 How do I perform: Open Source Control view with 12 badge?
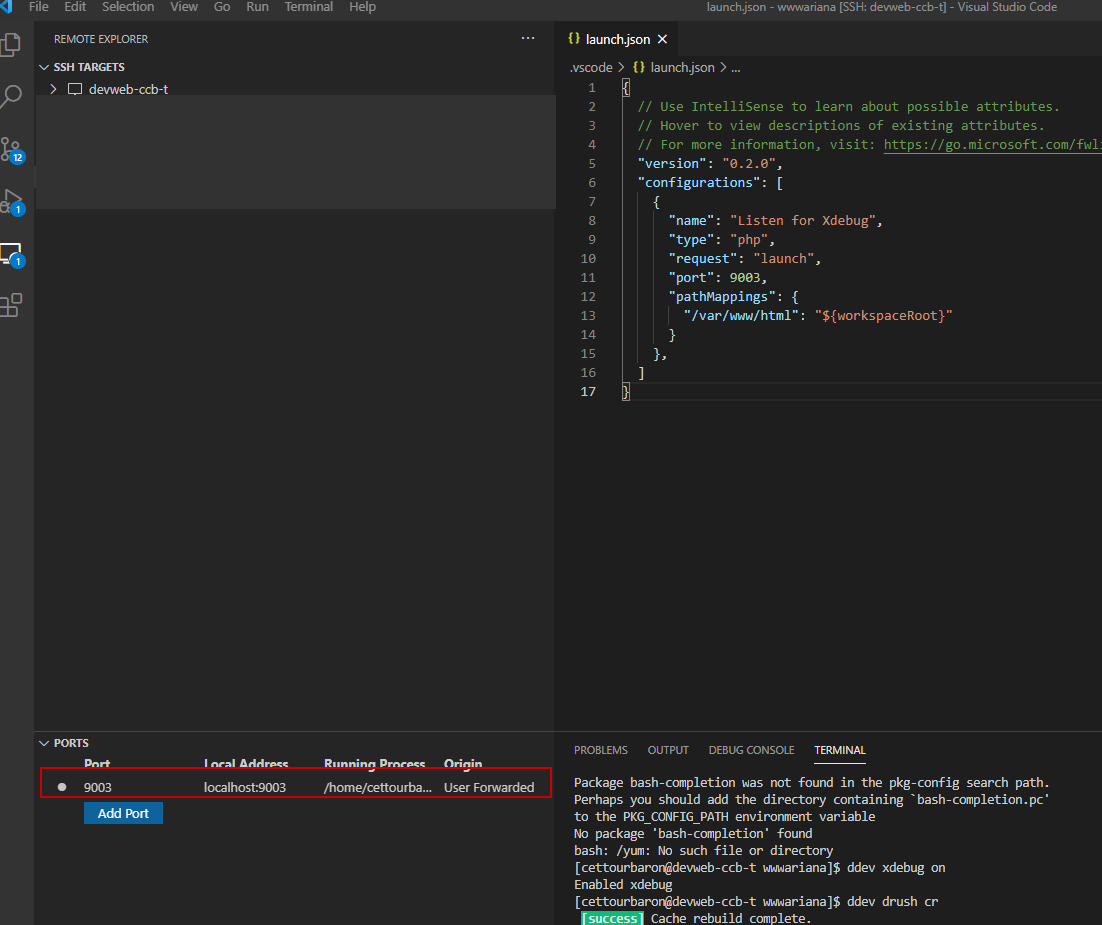[12, 149]
